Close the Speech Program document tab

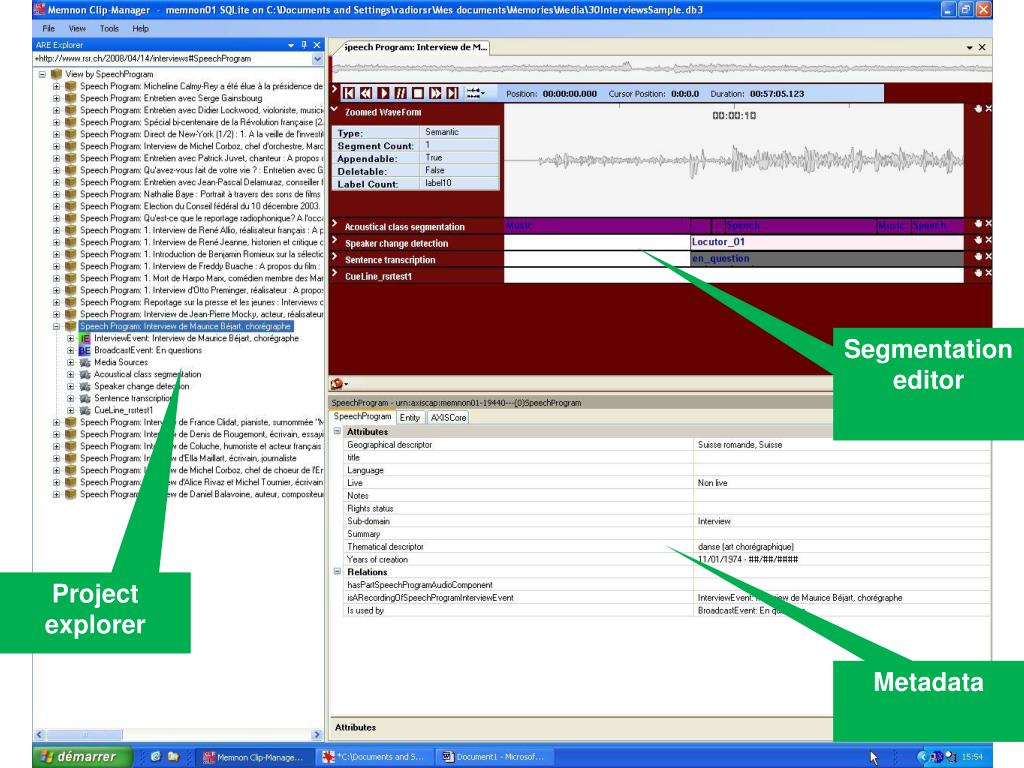click(982, 48)
